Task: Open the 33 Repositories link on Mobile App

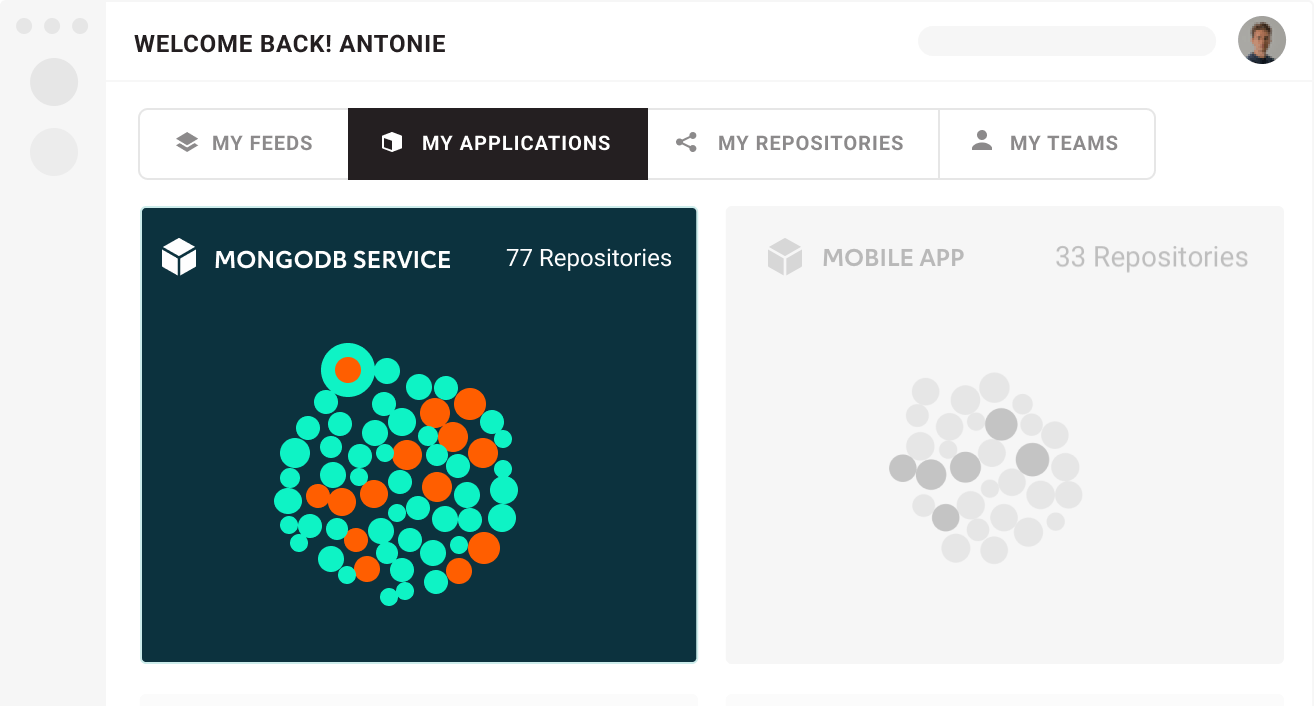Action: [1151, 257]
